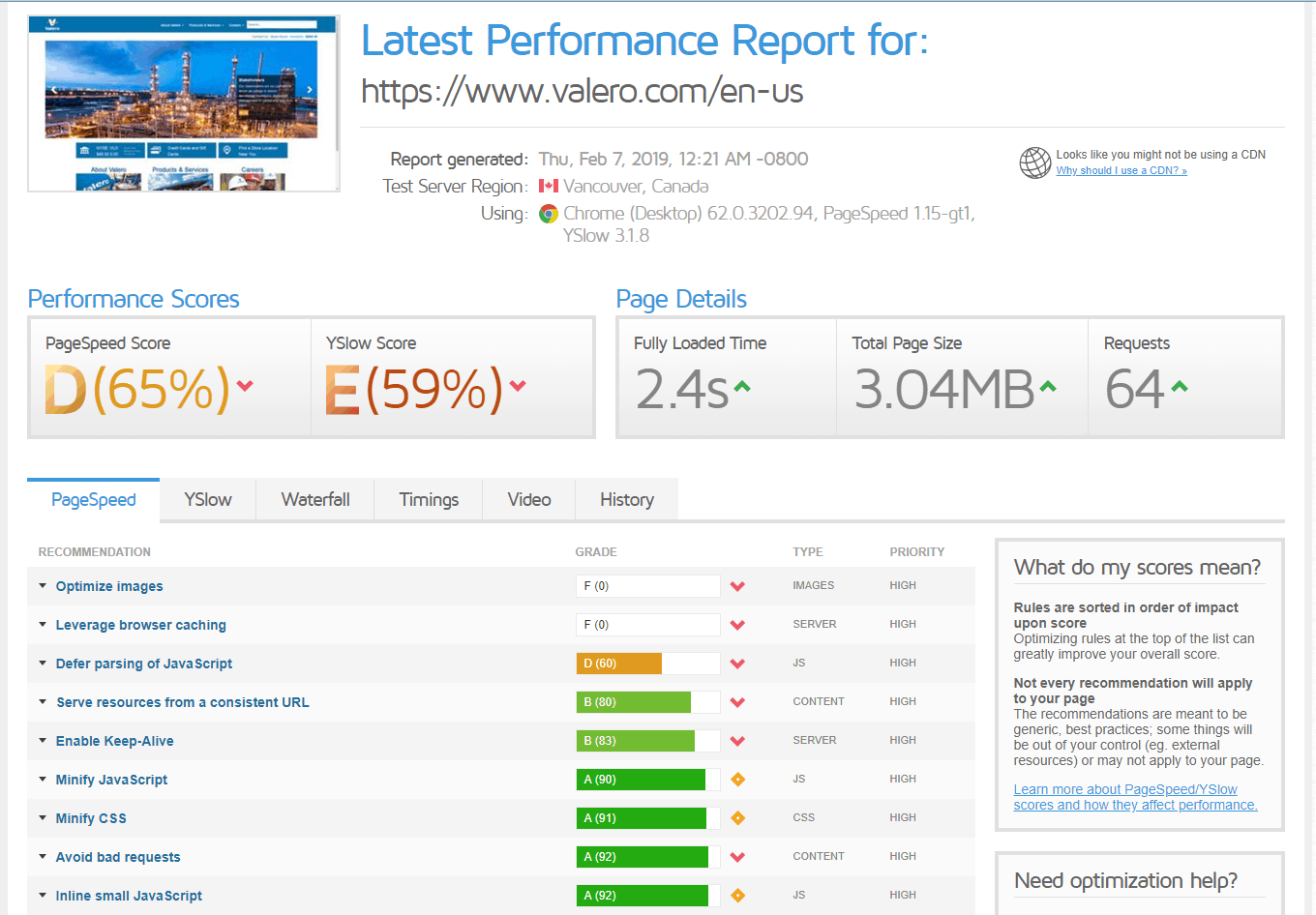Switch to the Video tab

point(529,500)
